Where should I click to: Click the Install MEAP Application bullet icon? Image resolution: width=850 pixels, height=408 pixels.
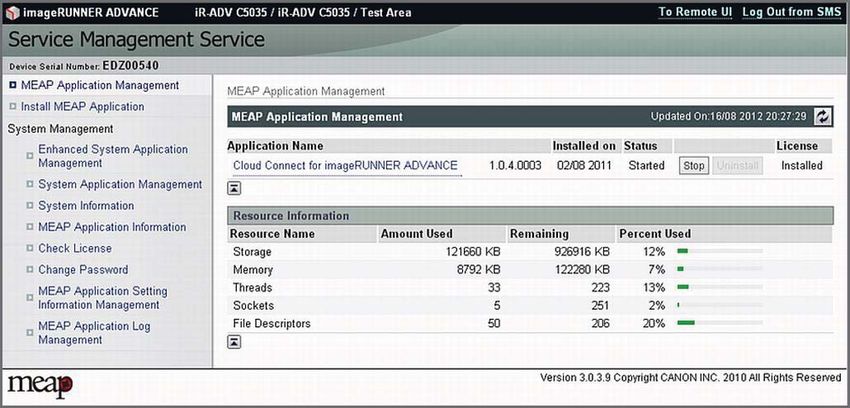14,107
